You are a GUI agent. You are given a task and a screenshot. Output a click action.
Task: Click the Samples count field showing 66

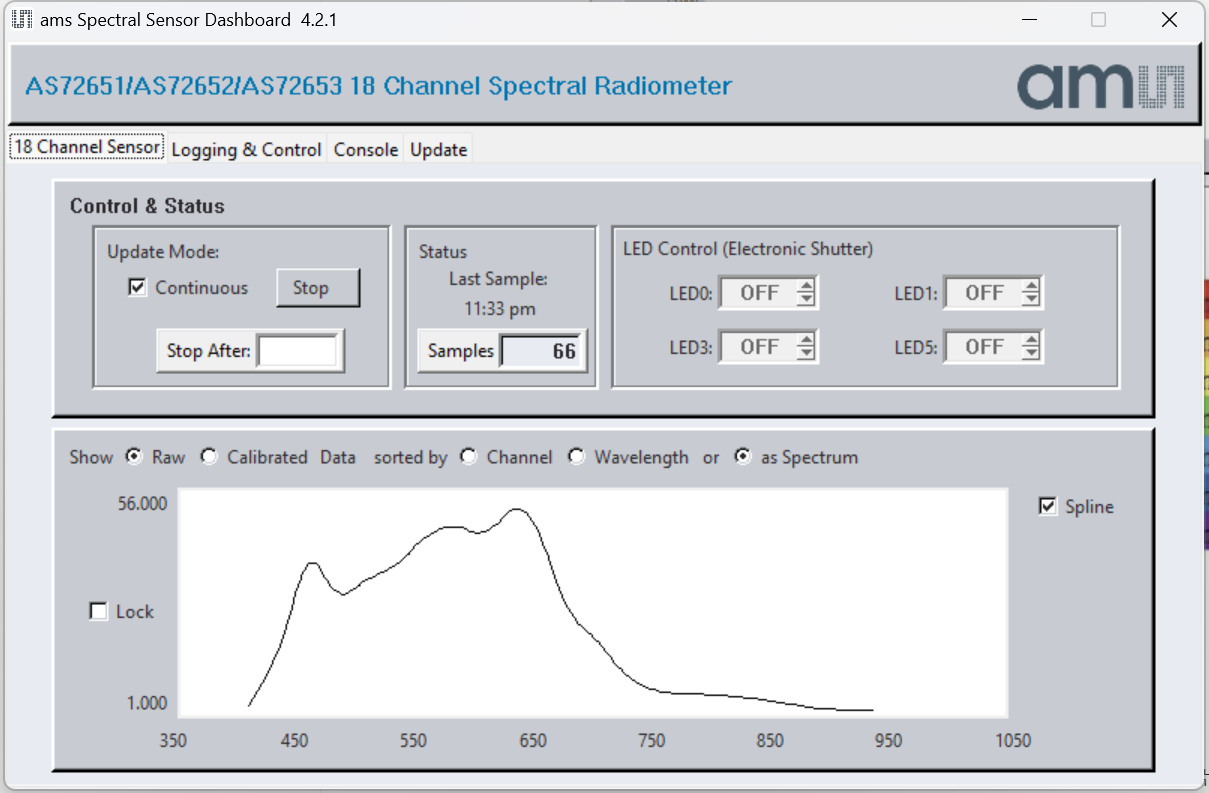(541, 351)
